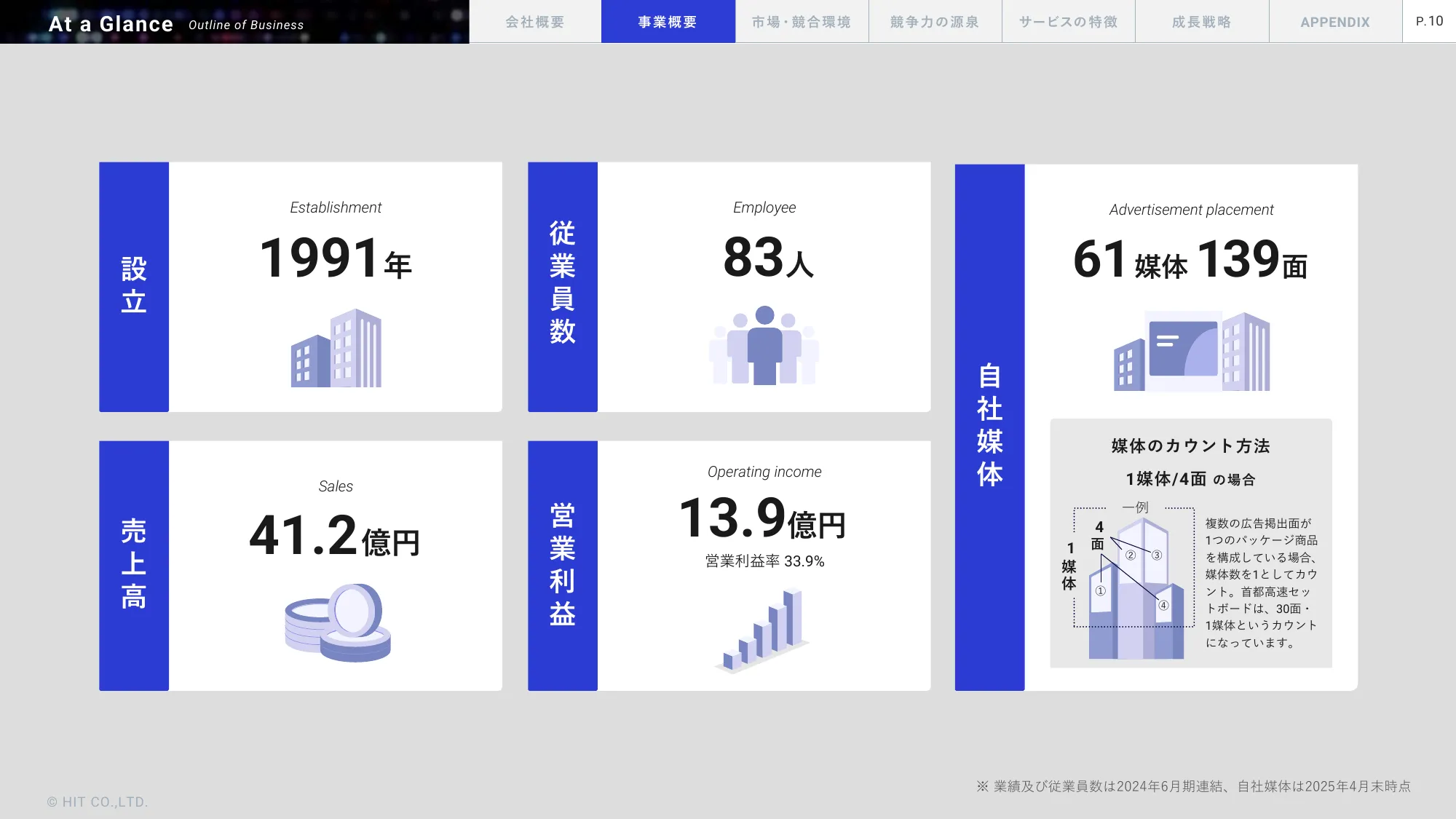Open the 競争力の源泉 tab

click(935, 22)
